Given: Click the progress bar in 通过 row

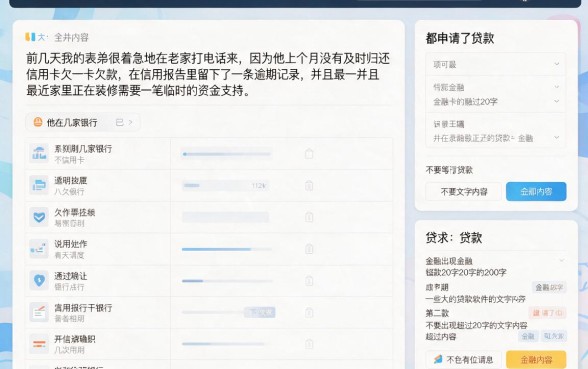Looking at the screenshot, I should [226, 280].
